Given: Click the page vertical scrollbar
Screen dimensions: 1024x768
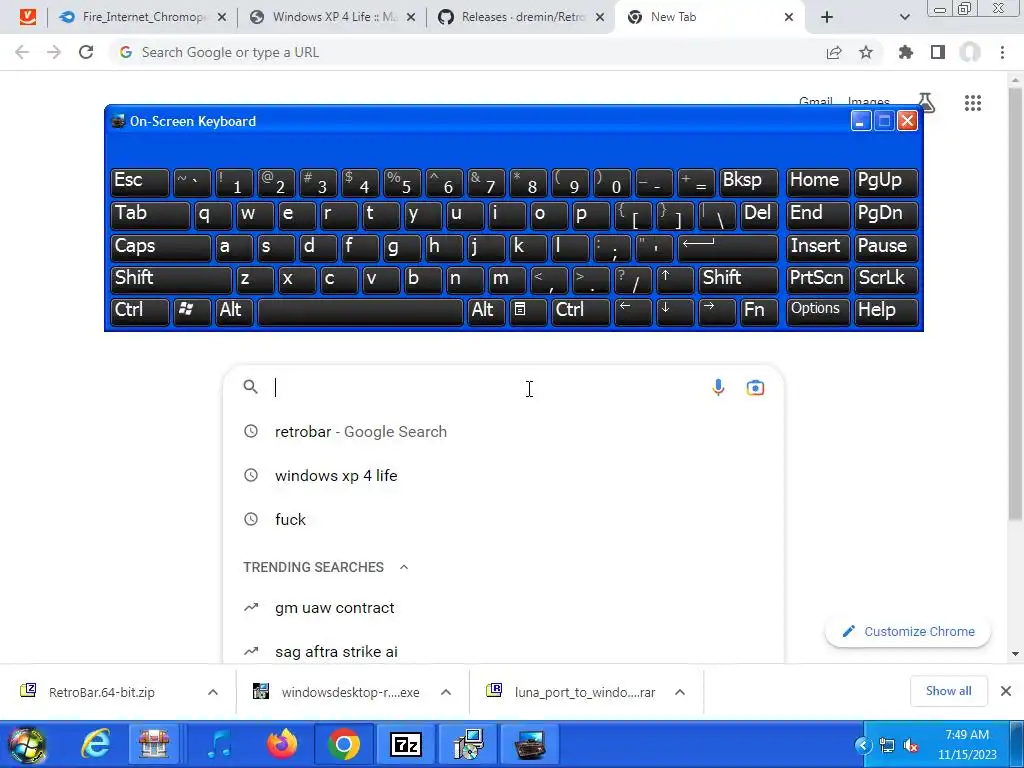Looking at the screenshot, I should (1015, 304).
